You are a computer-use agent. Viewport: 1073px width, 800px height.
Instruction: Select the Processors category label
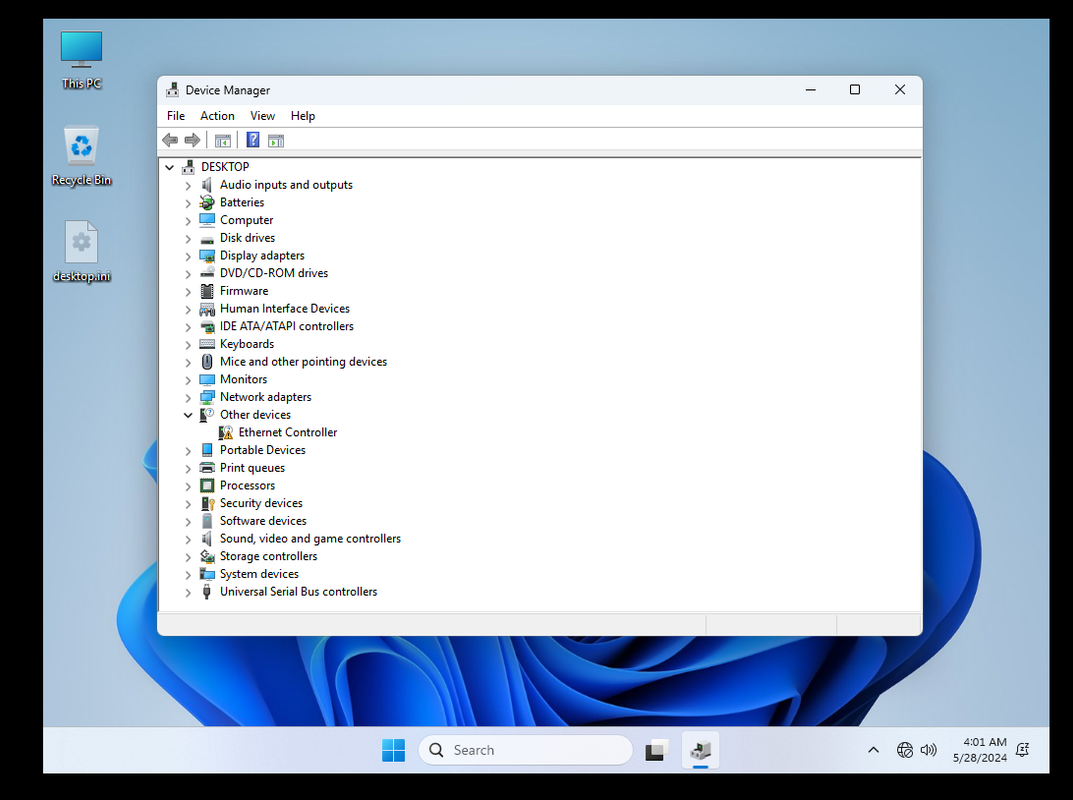[x=247, y=485]
